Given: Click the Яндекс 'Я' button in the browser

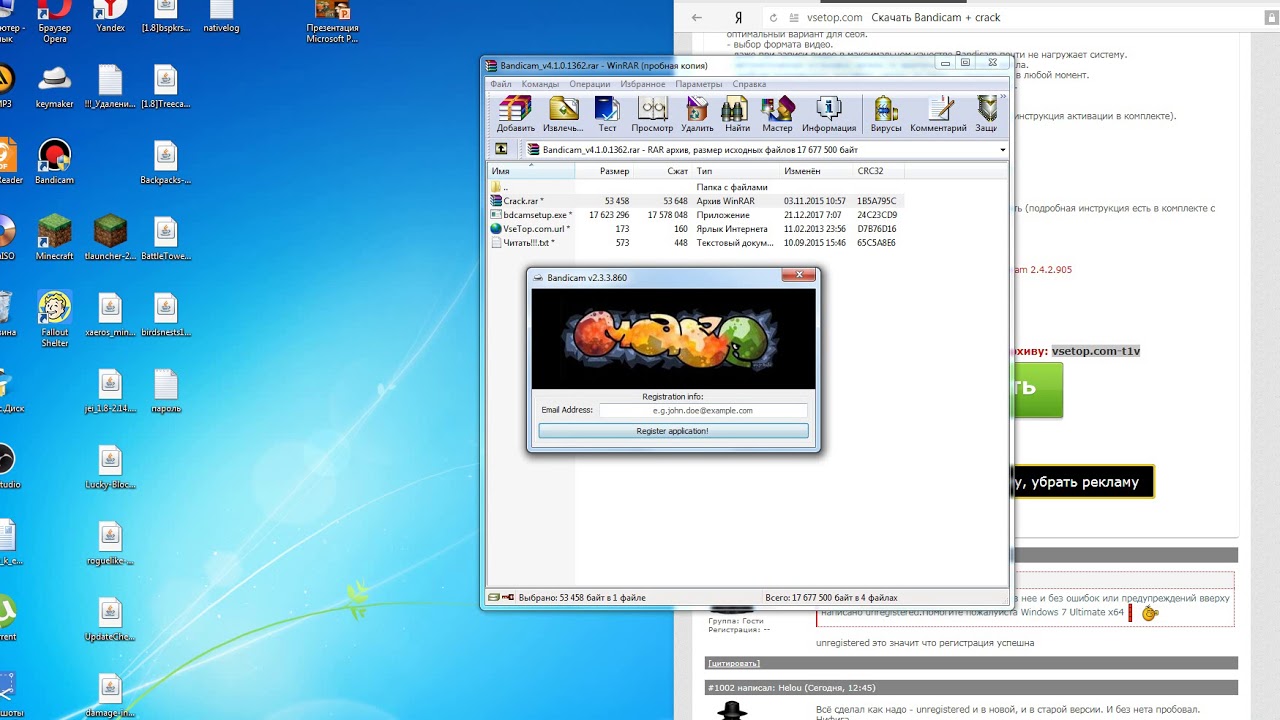Looking at the screenshot, I should tap(738, 17).
